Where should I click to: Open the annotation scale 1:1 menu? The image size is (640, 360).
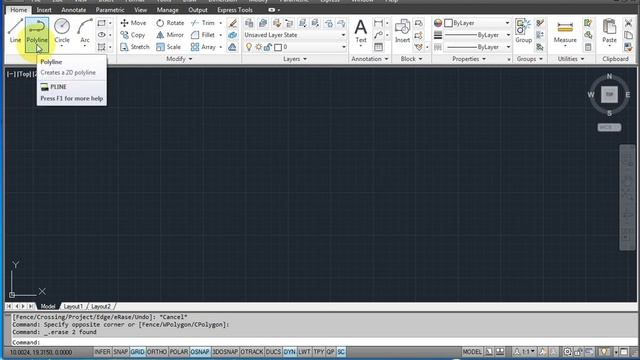pyautogui.click(x=524, y=352)
